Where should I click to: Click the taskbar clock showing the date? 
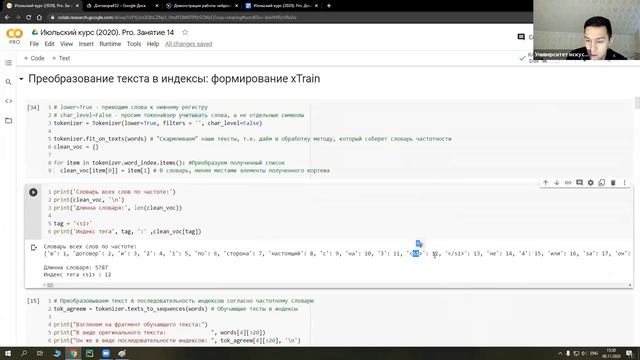pyautogui.click(x=611, y=353)
